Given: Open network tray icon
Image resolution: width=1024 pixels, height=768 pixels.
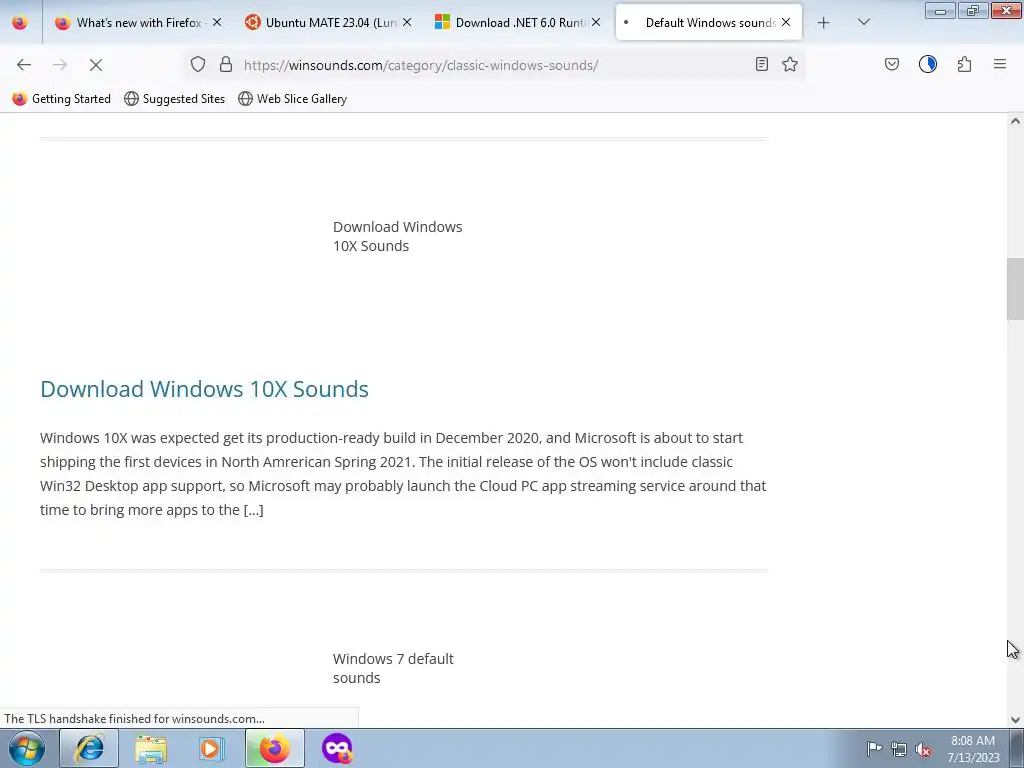Looking at the screenshot, I should click(899, 749).
